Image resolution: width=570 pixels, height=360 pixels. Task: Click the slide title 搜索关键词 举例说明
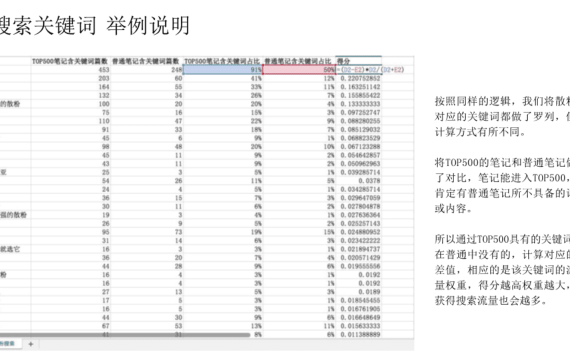(94, 25)
